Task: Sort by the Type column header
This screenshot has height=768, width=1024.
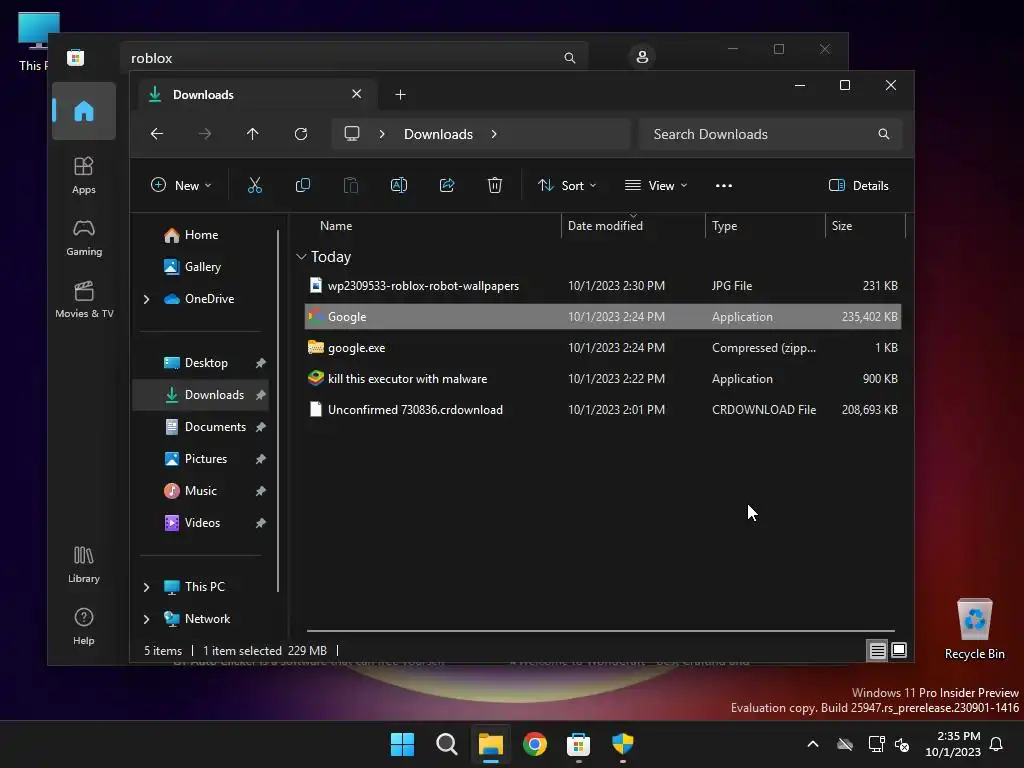Action: (x=765, y=226)
